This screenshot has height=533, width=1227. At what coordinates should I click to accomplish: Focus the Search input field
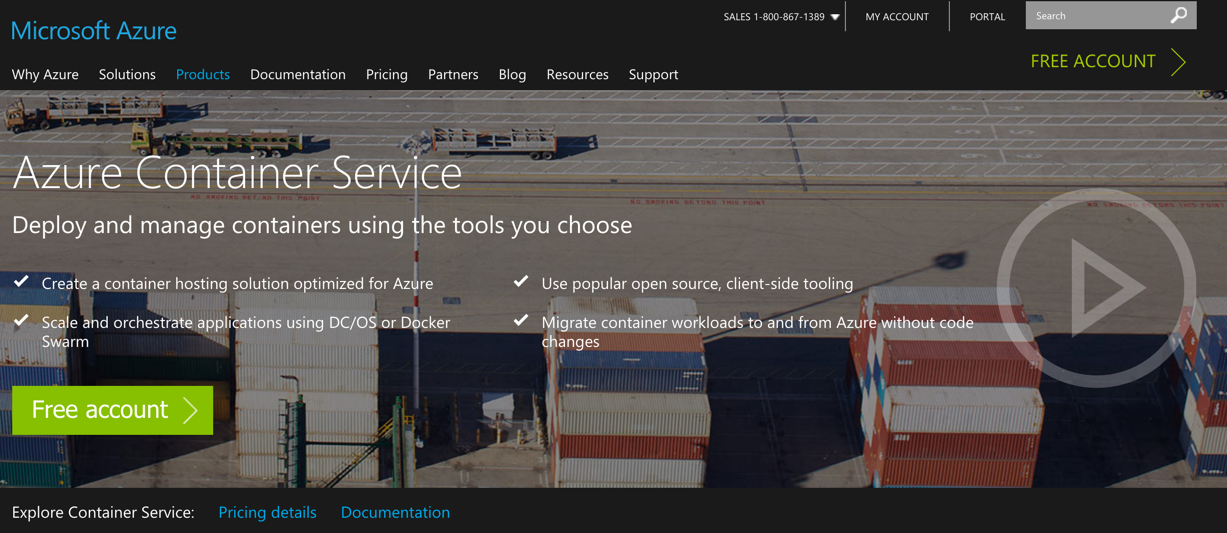(x=1097, y=16)
